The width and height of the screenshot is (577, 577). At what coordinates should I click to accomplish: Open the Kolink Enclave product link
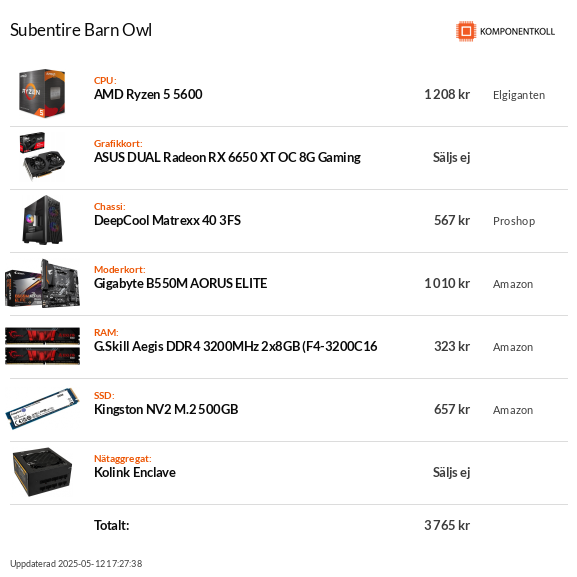point(135,472)
